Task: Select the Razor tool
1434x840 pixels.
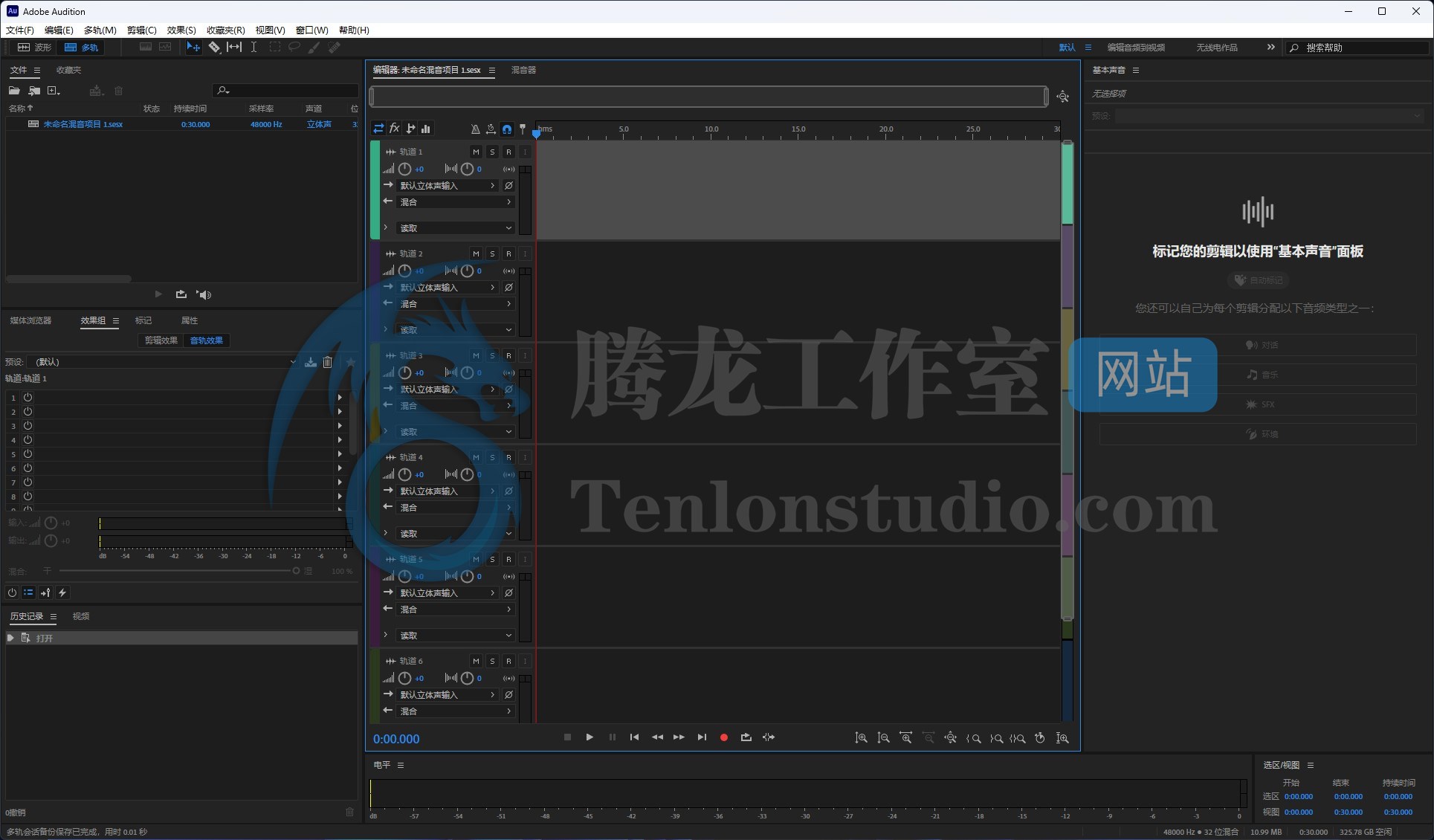Action: (x=214, y=47)
